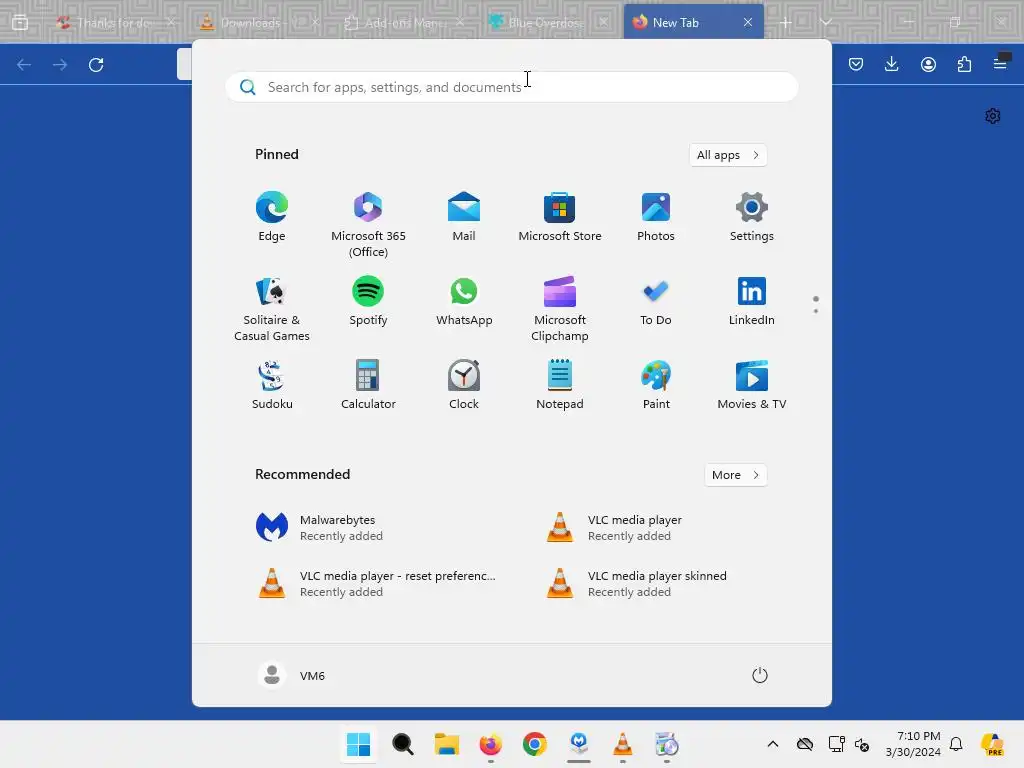List all Firefox tabs dropdown
The image size is (1024, 768).
click(826, 23)
